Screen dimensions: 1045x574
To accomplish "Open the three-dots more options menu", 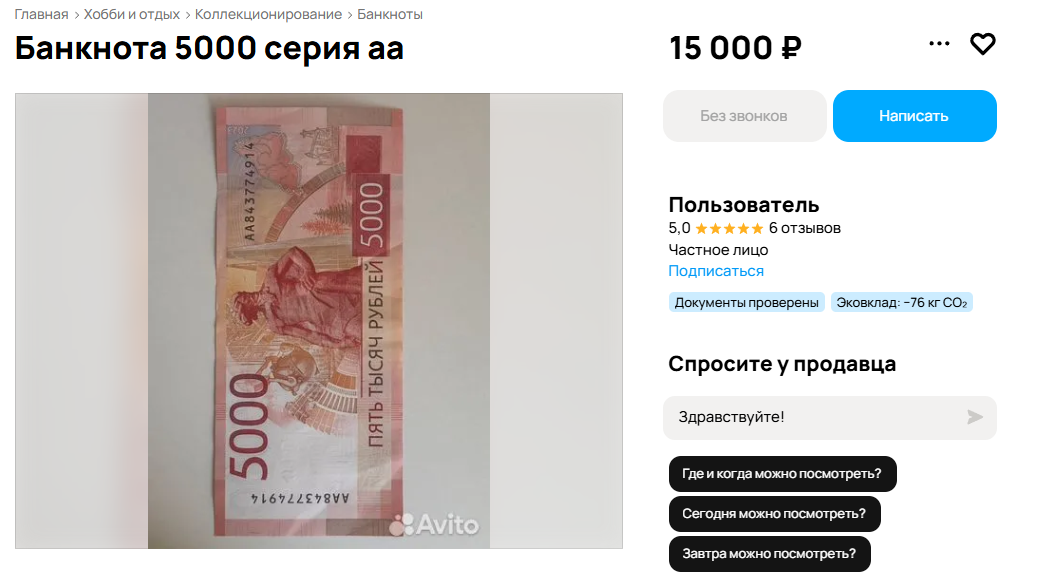I will click(x=939, y=43).
